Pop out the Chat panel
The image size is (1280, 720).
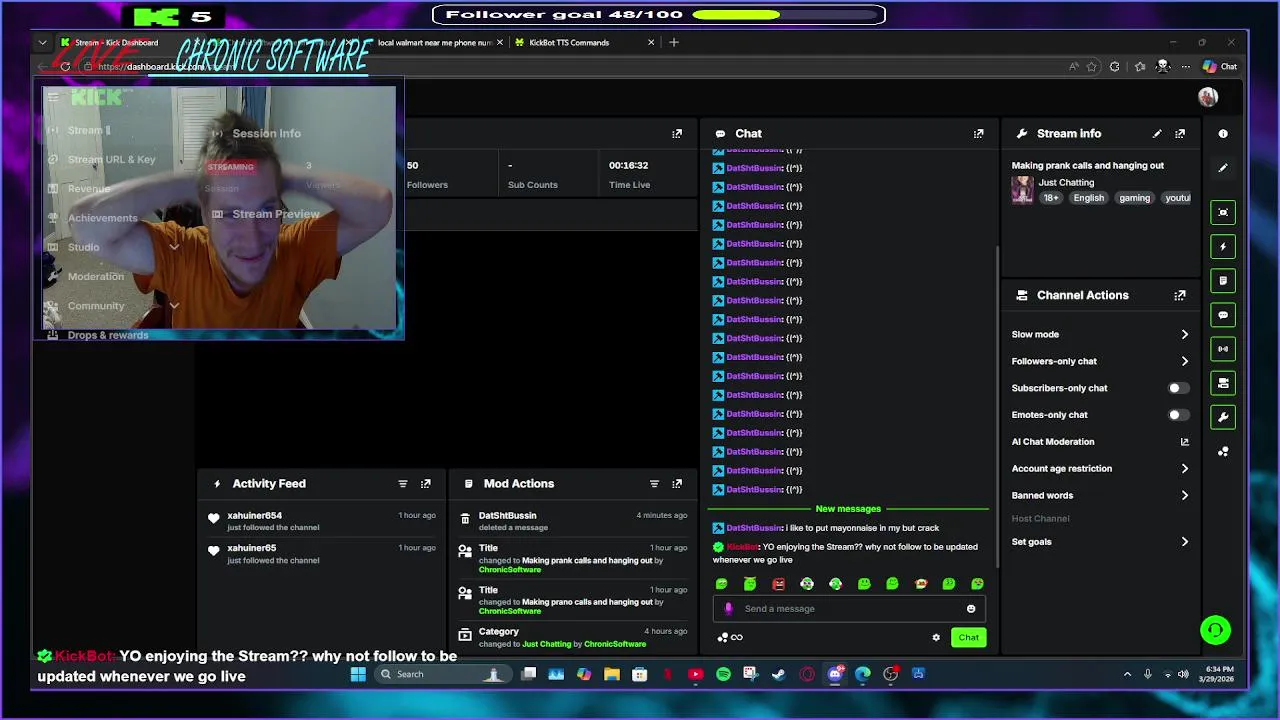click(978, 134)
